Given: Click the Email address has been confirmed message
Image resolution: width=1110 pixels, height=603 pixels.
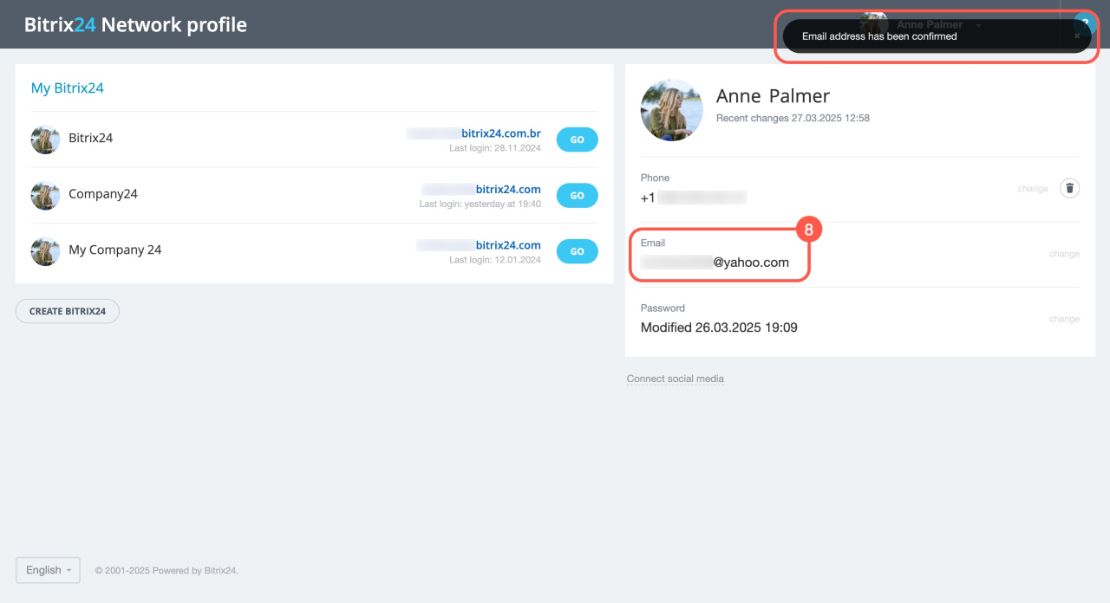Looking at the screenshot, I should (879, 36).
